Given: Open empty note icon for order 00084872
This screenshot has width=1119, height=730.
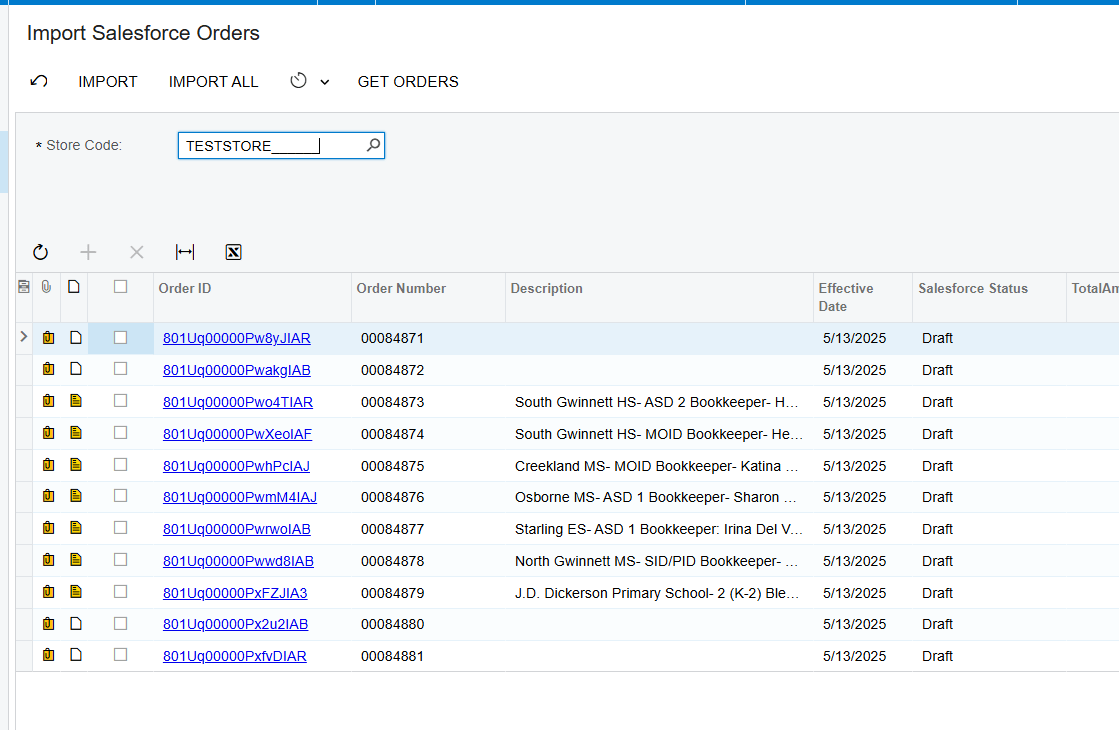Looking at the screenshot, I should click(76, 369).
